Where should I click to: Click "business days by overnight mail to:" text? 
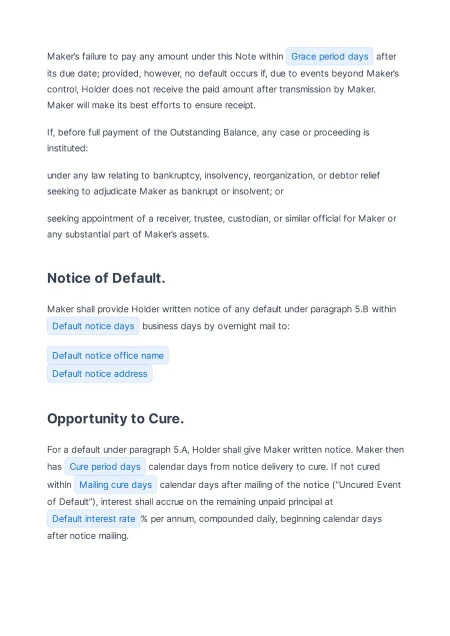pos(216,326)
